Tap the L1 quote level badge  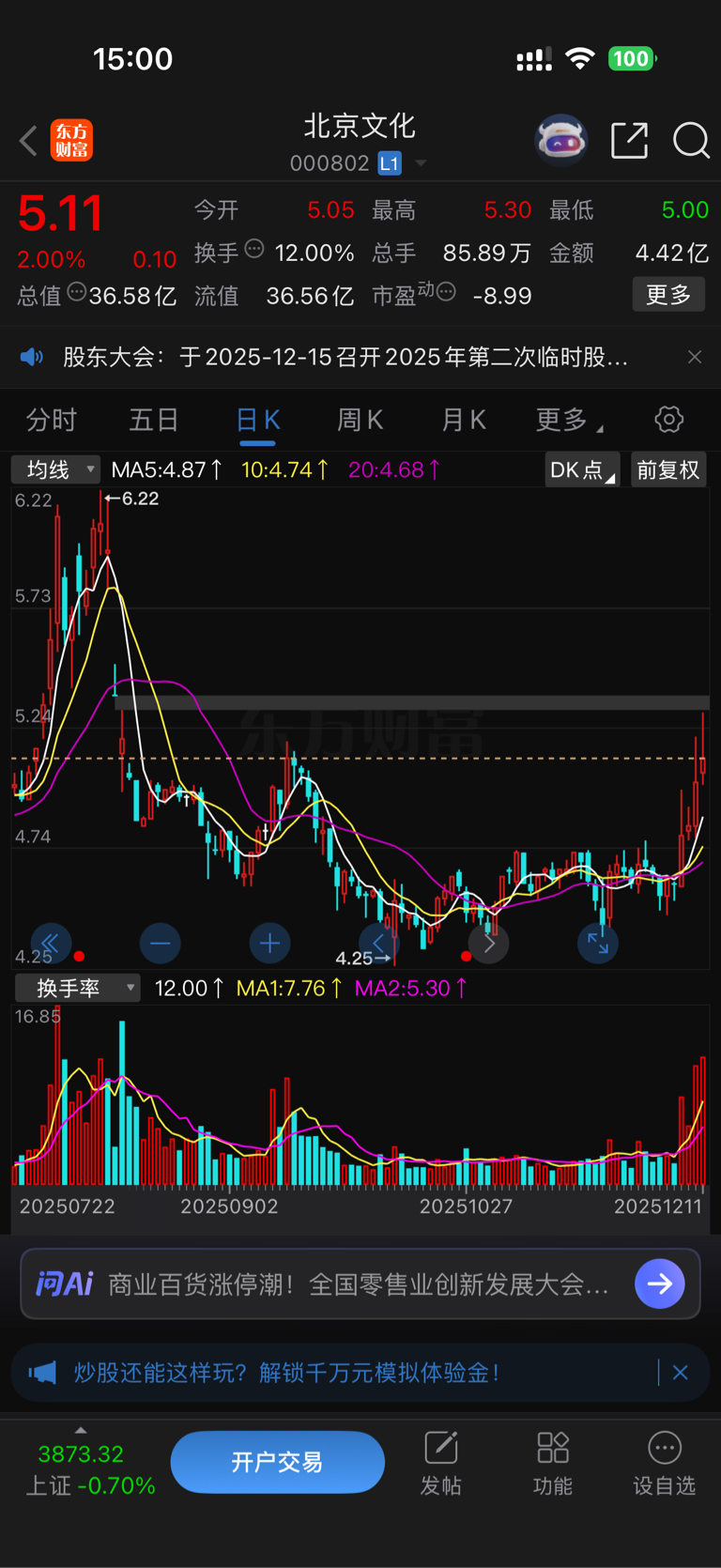tap(390, 163)
